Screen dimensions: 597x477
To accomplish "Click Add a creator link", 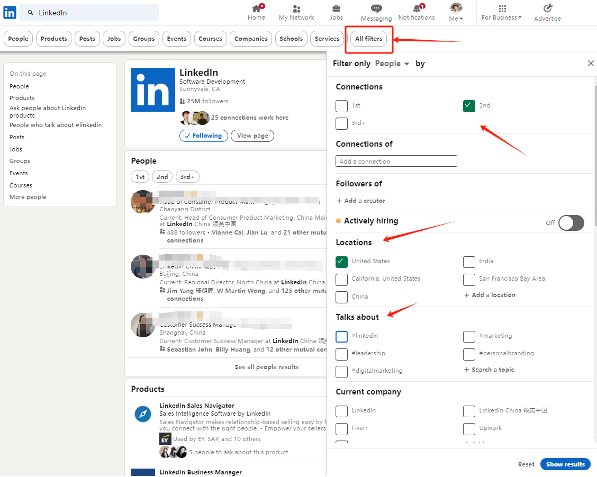I will tap(361, 201).
